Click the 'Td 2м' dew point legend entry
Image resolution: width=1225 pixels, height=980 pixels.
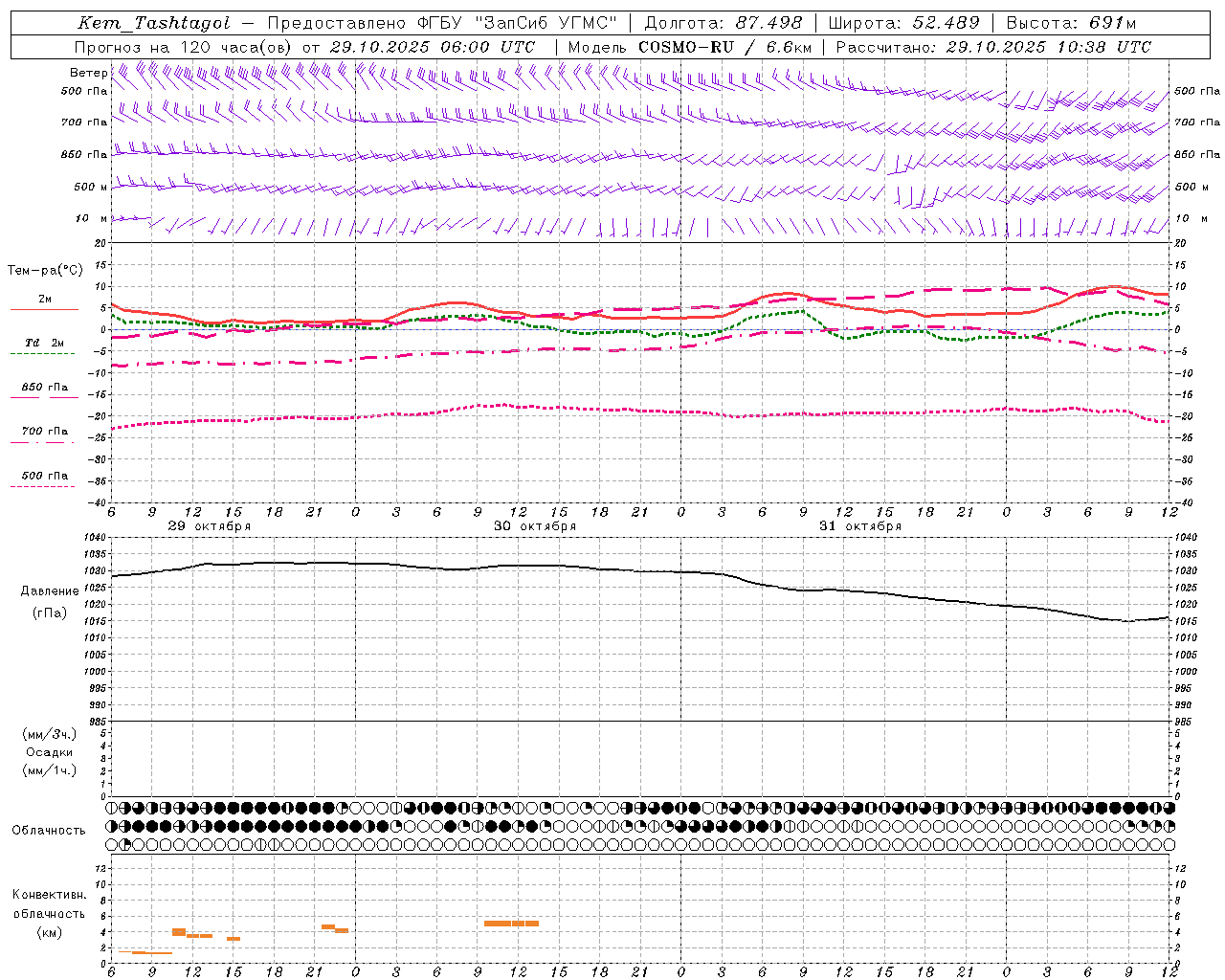[x=45, y=343]
